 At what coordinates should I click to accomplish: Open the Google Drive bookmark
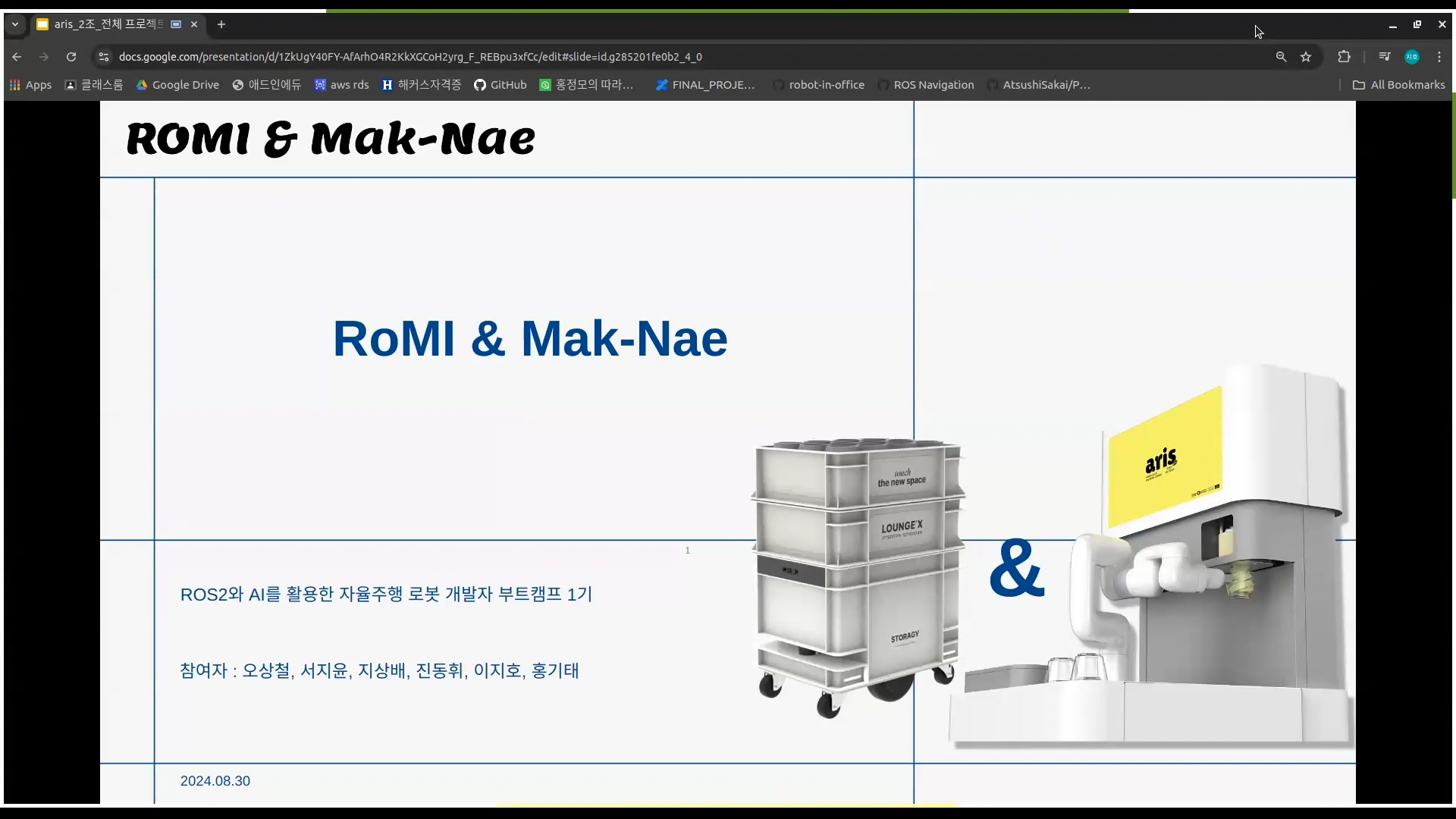(x=177, y=85)
